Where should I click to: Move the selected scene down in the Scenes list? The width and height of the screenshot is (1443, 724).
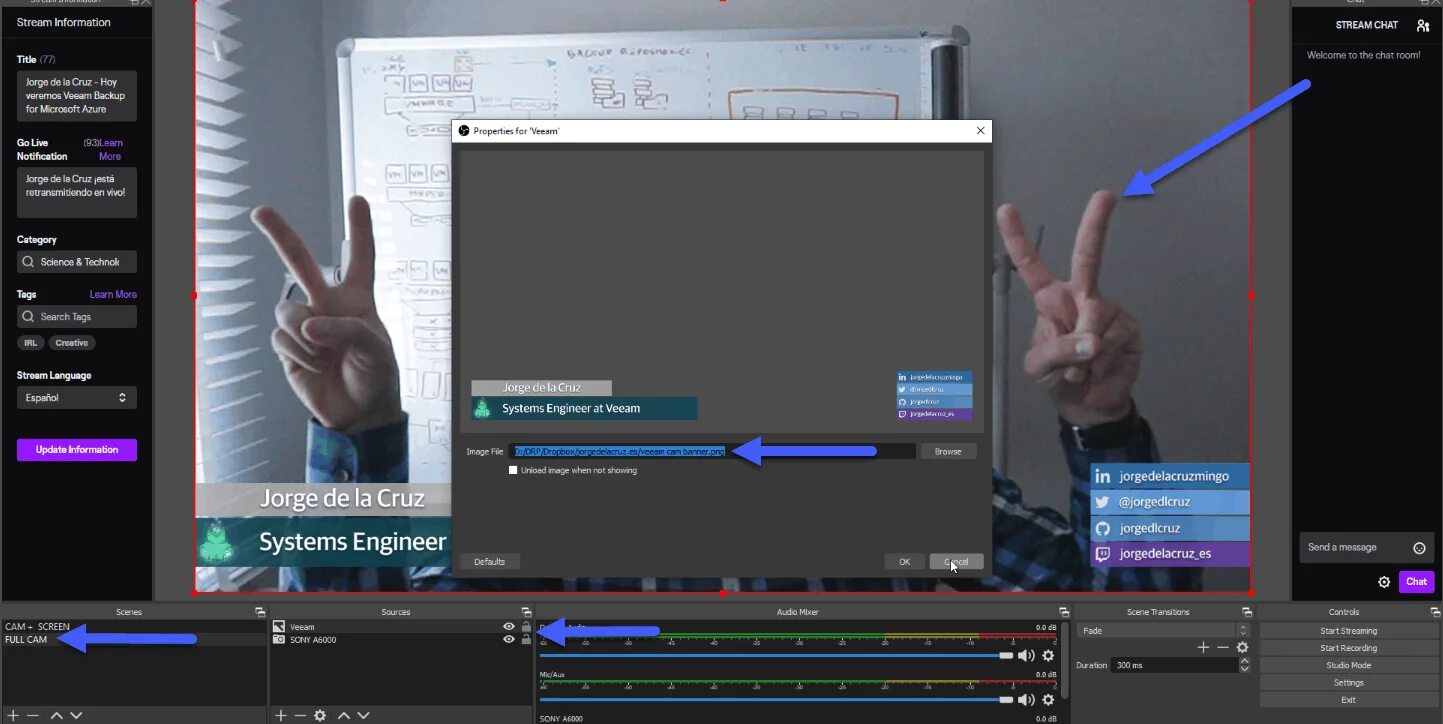pyautogui.click(x=76, y=715)
